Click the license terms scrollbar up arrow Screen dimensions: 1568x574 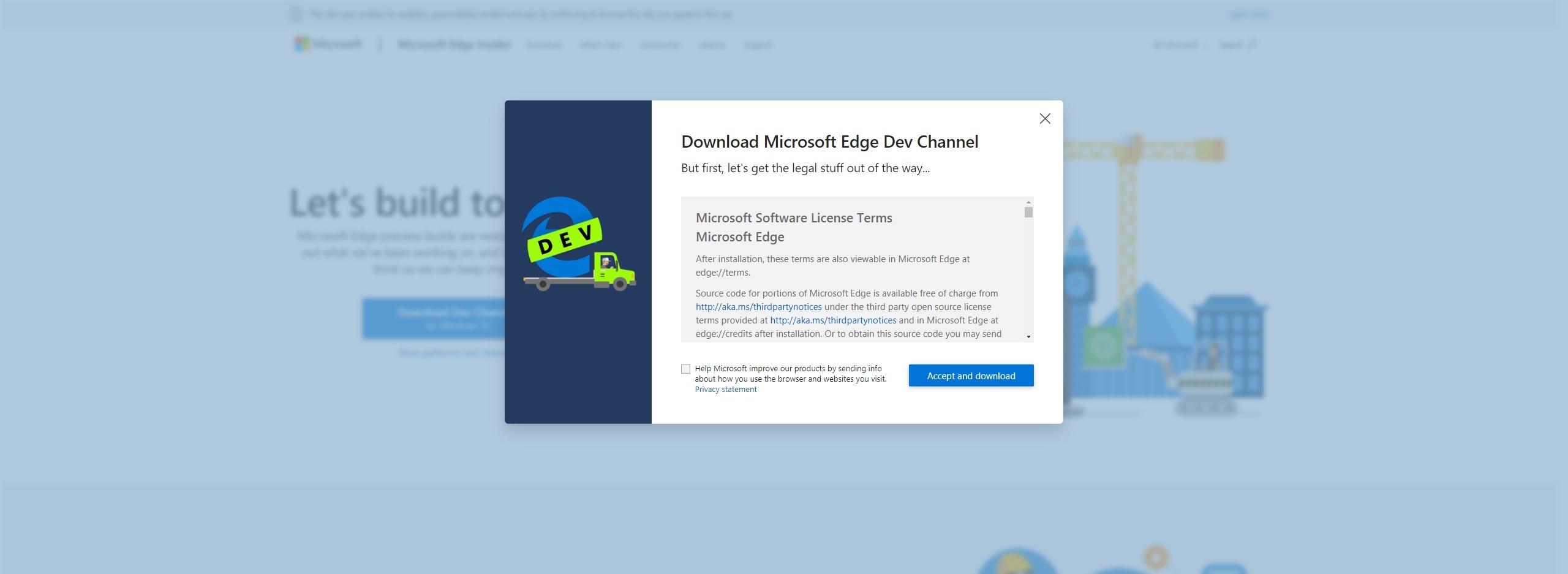point(1028,202)
